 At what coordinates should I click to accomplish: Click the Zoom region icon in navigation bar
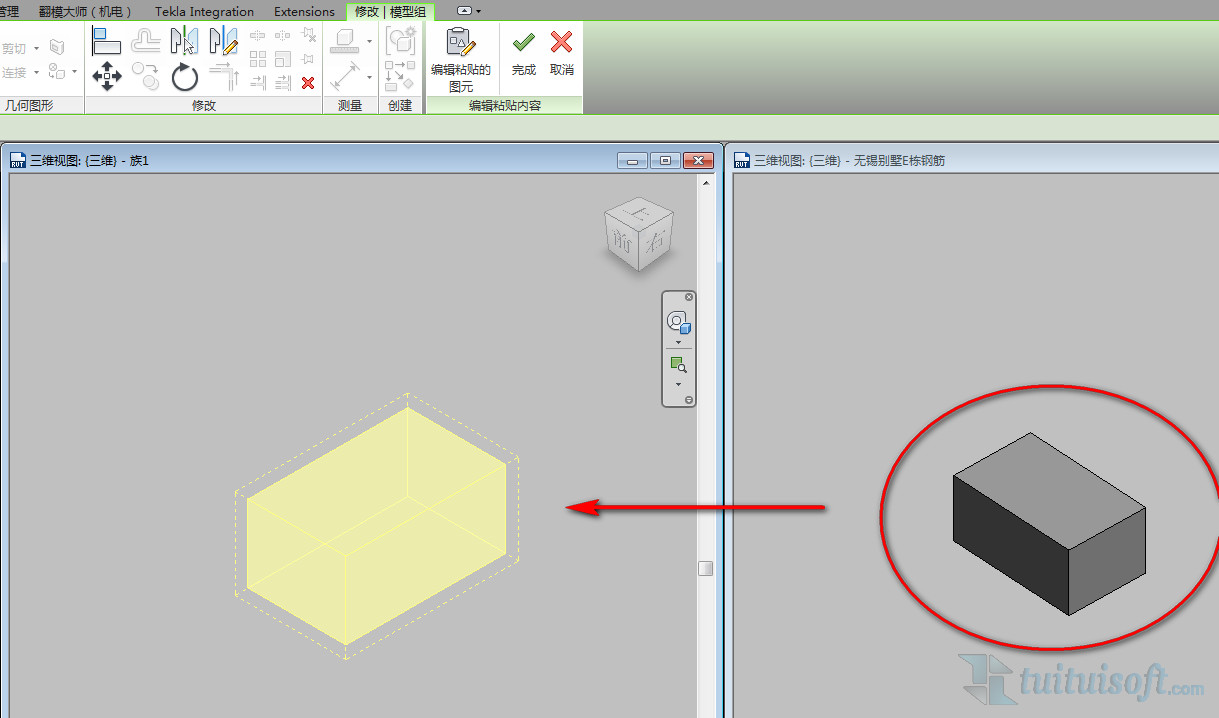(x=679, y=365)
